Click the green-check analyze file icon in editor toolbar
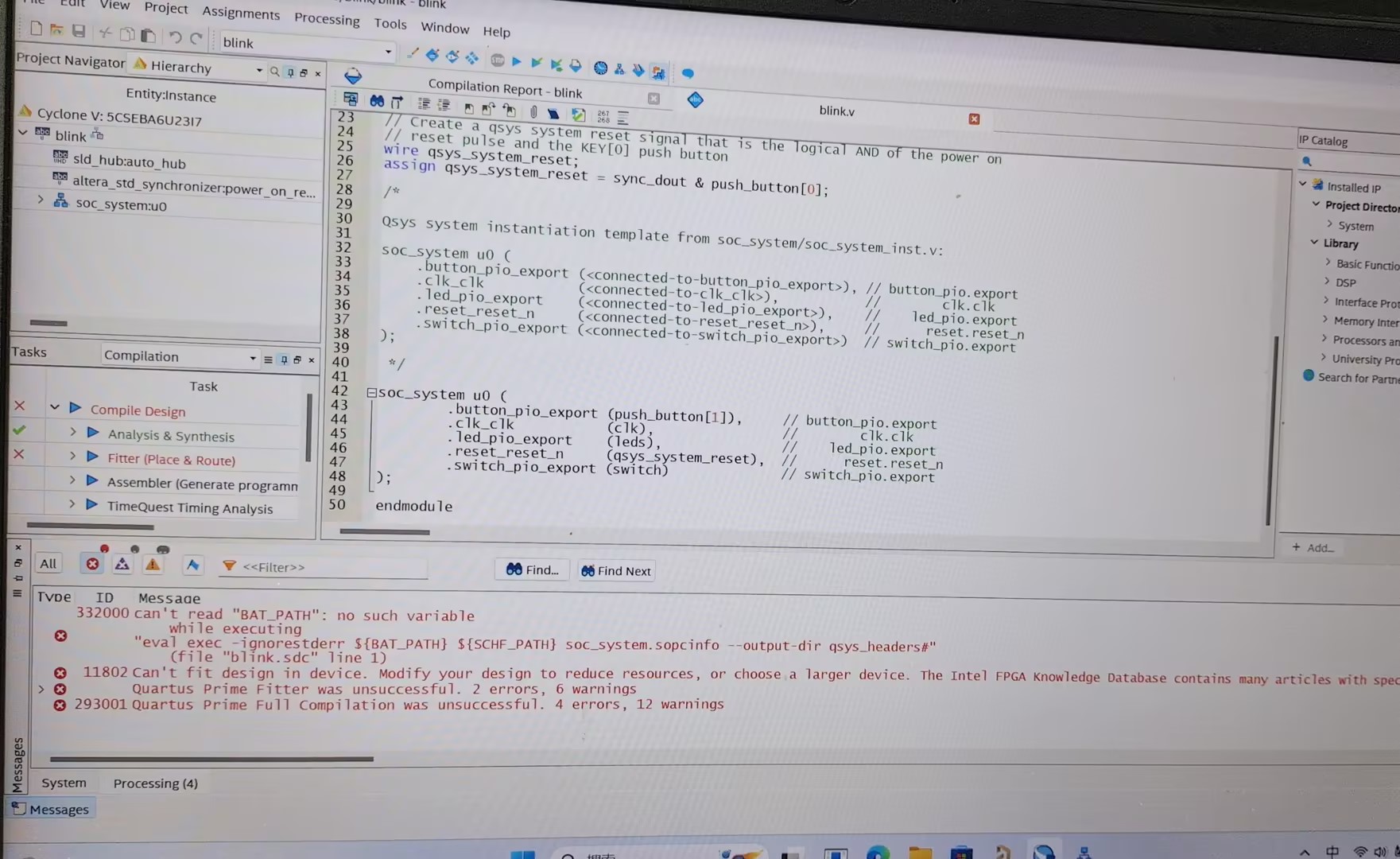Image resolution: width=1400 pixels, height=859 pixels. click(x=578, y=115)
